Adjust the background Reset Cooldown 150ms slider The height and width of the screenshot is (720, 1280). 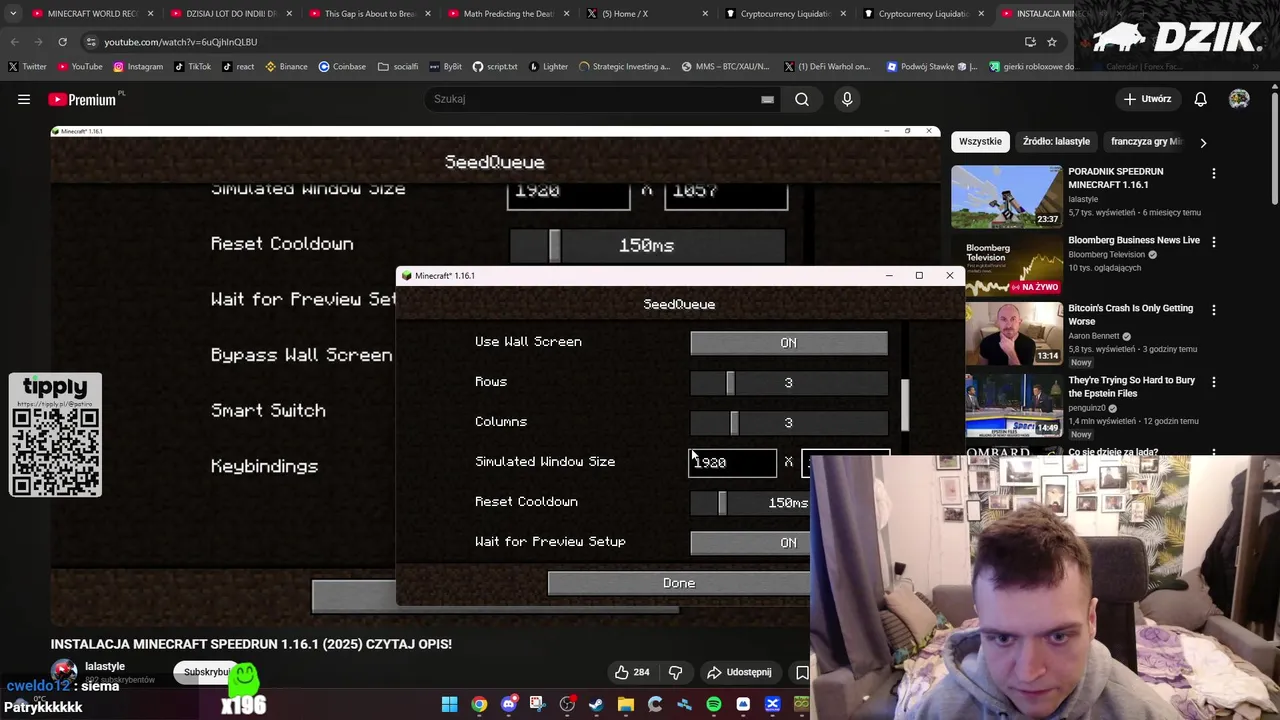tap(646, 245)
